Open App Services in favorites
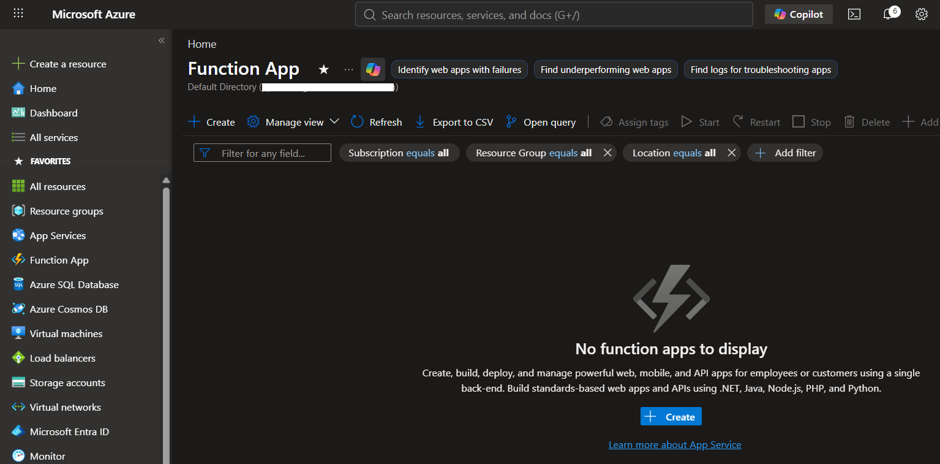The width and height of the screenshot is (940, 464). (x=49, y=236)
